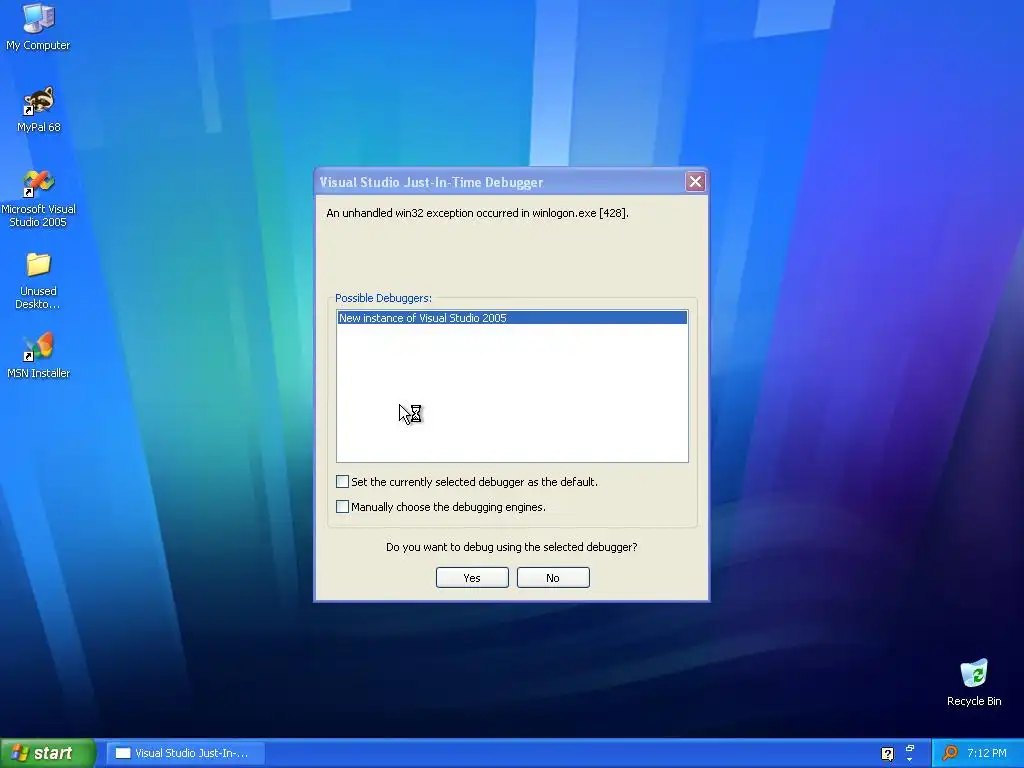
Task: Open the language bar options arrow
Action: (x=910, y=760)
